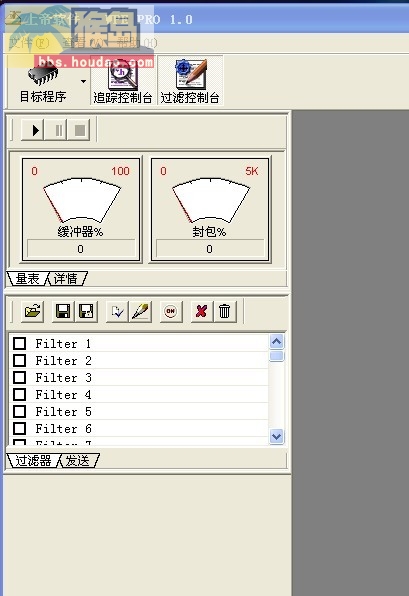409x596 pixels.
Task: Delete filter with the red X icon
Action: [x=202, y=312]
